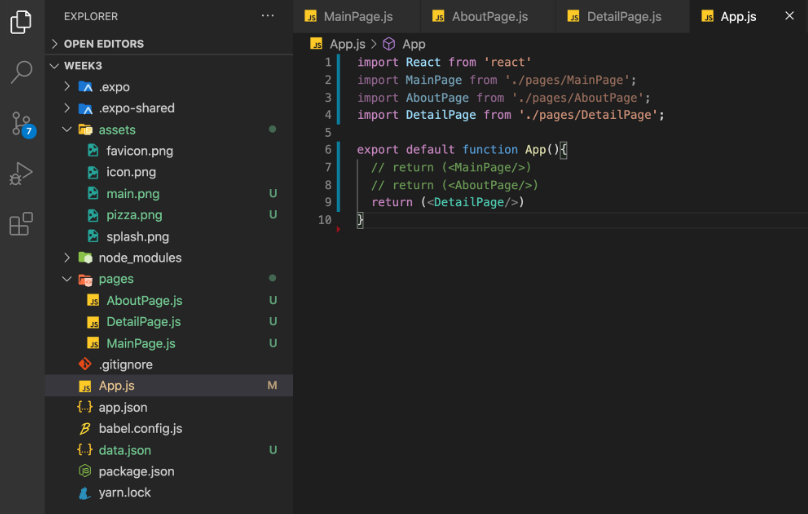
Task: Click the git icon of .gitignore file
Action: click(85, 365)
